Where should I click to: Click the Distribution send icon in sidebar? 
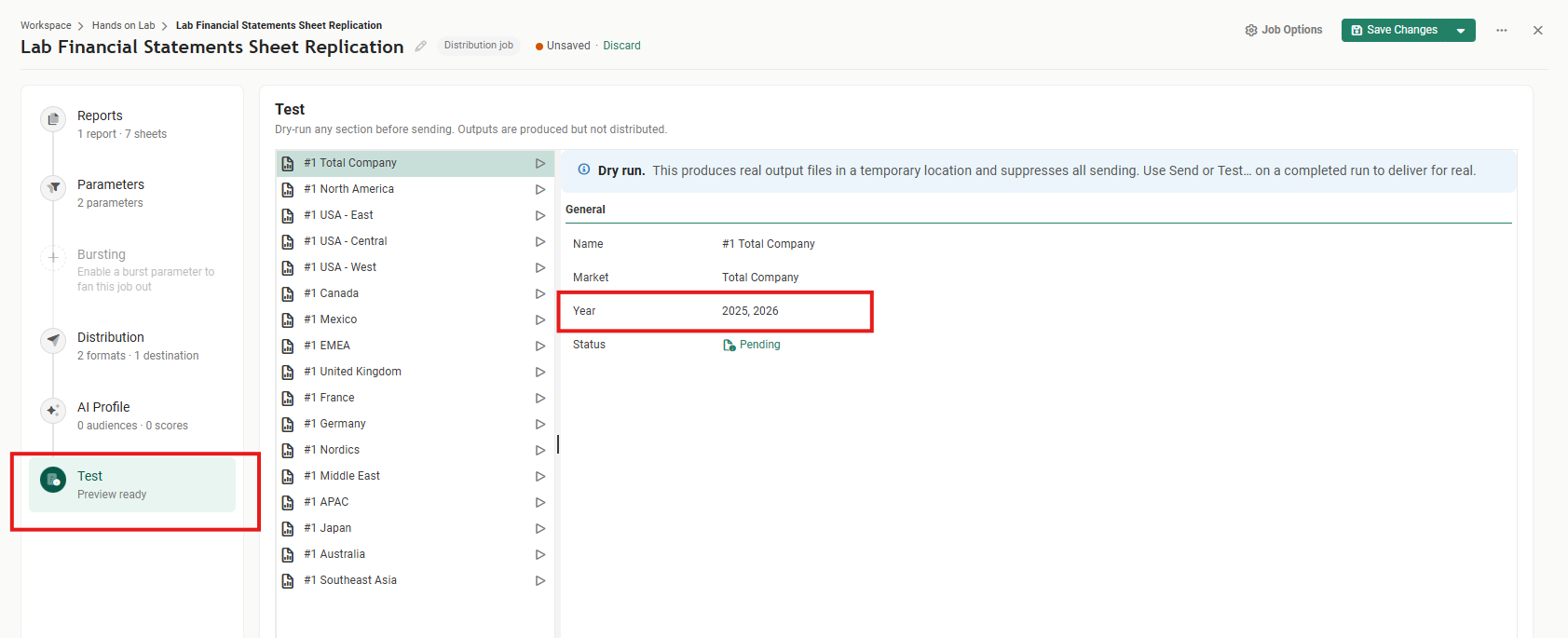click(53, 341)
